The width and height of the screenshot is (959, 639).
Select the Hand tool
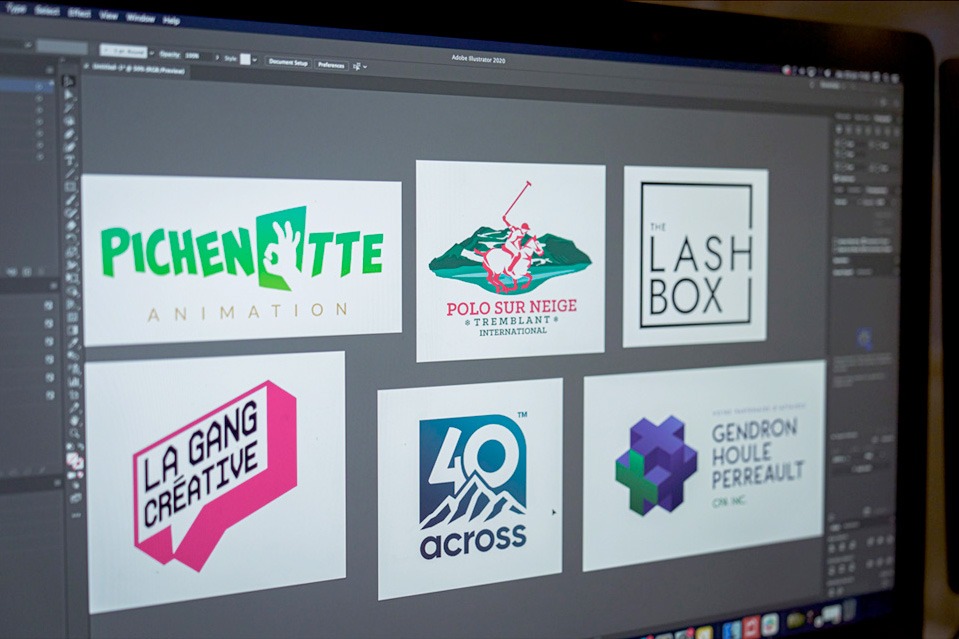point(75,421)
